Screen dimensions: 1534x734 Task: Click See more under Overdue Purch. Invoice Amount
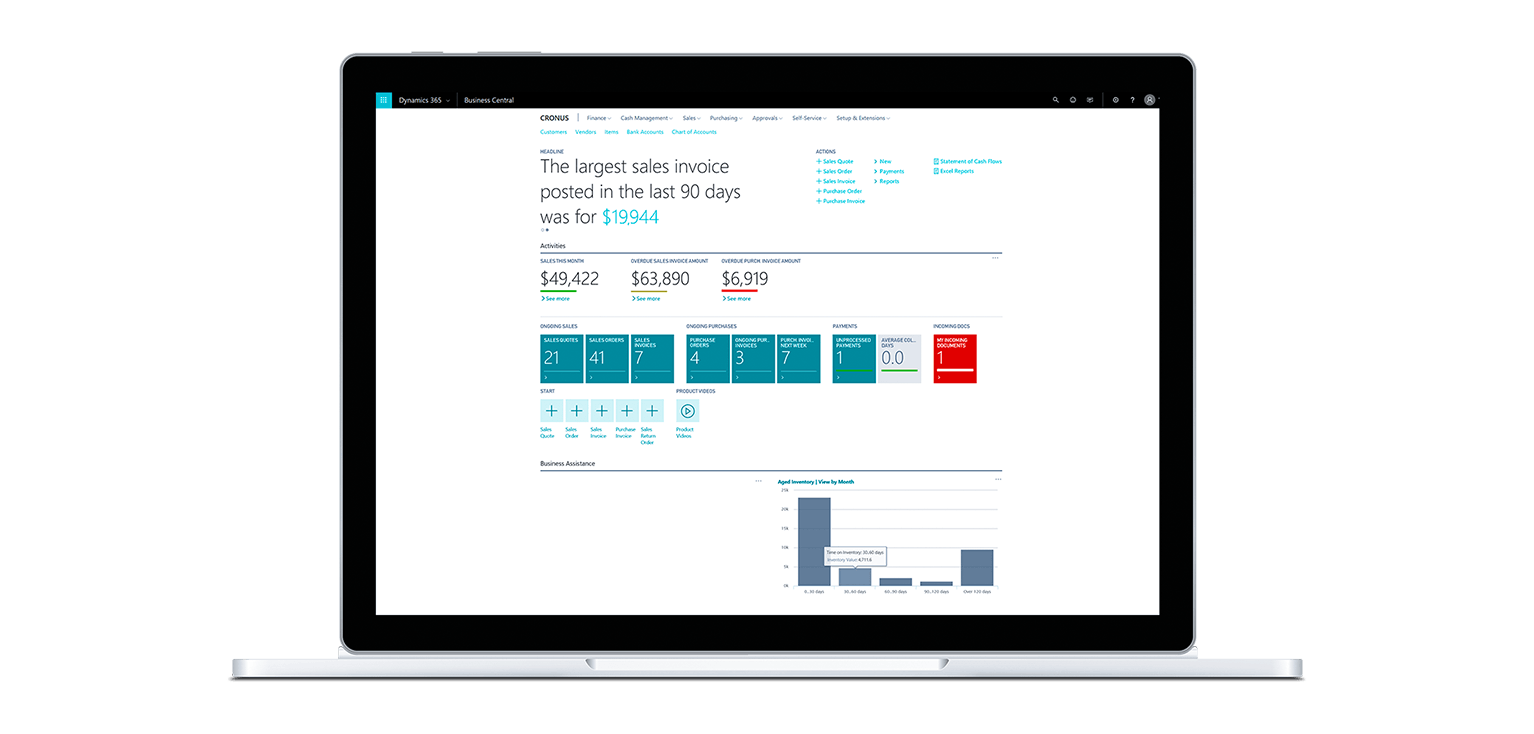pyautogui.click(x=736, y=298)
